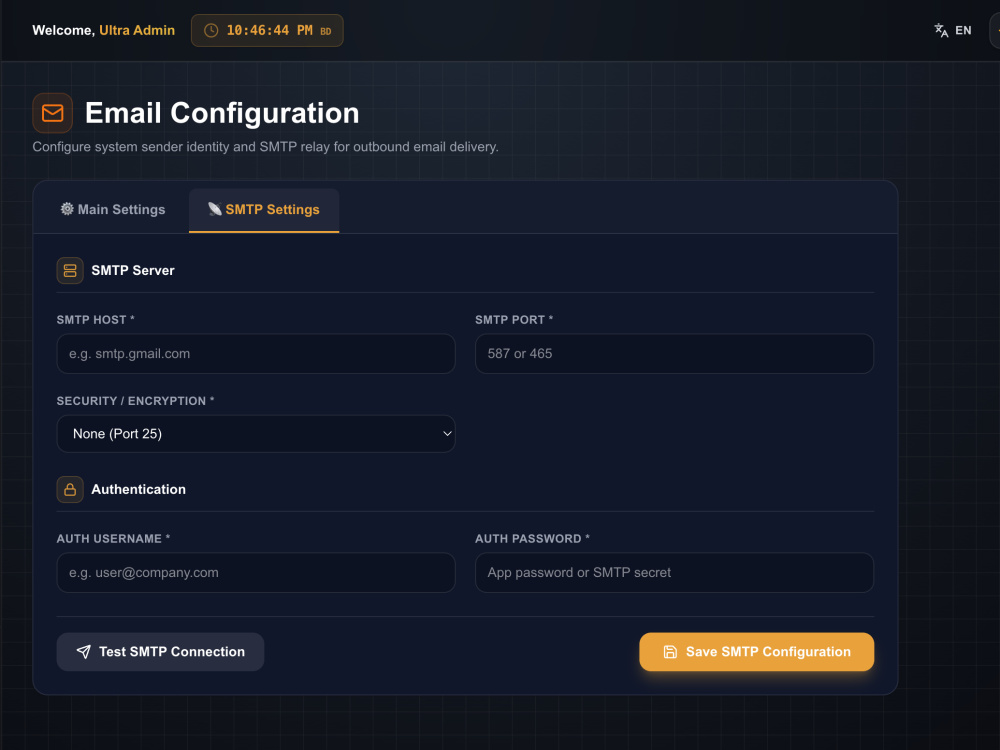Click the AUTH USERNAME label
This screenshot has width=1000, height=750.
coord(114,539)
